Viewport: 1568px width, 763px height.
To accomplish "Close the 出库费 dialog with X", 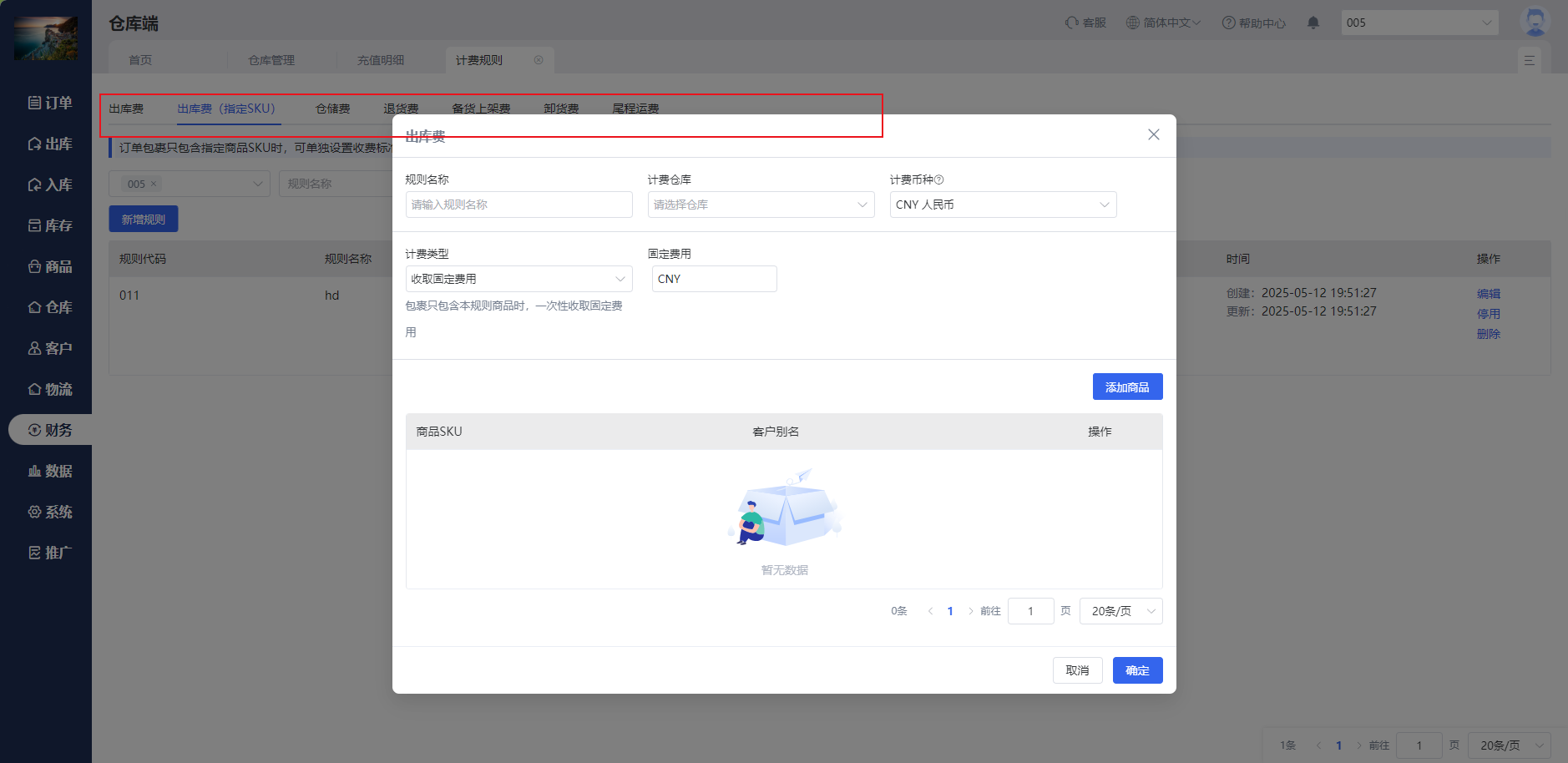I will 1153,134.
